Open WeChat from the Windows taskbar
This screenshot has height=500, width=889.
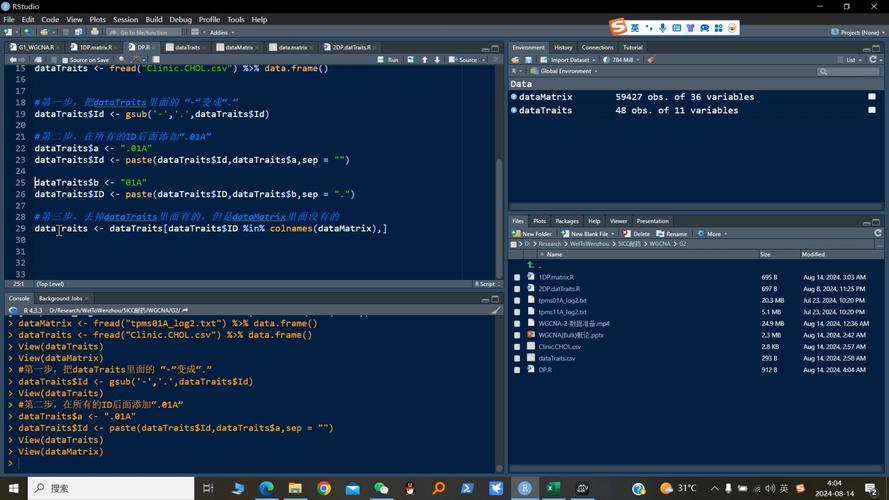(381, 488)
